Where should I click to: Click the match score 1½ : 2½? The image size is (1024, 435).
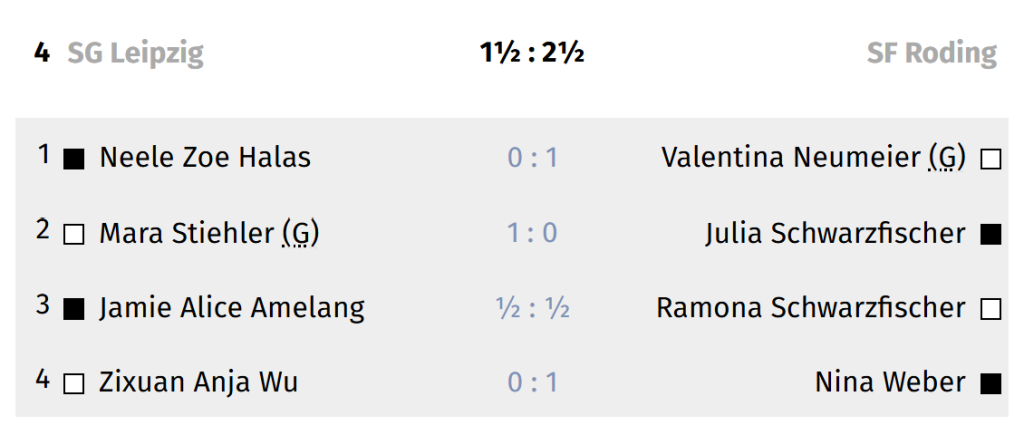click(x=531, y=53)
